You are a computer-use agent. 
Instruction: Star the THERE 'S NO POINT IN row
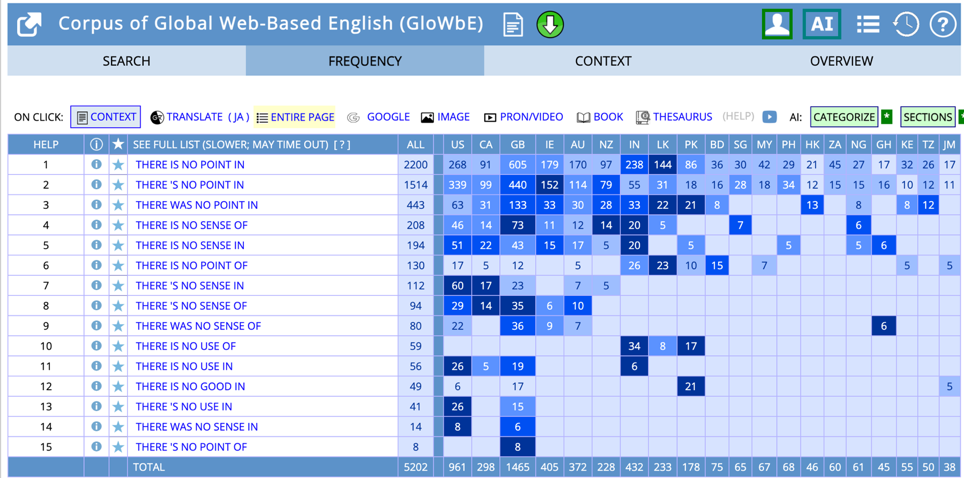click(x=118, y=185)
